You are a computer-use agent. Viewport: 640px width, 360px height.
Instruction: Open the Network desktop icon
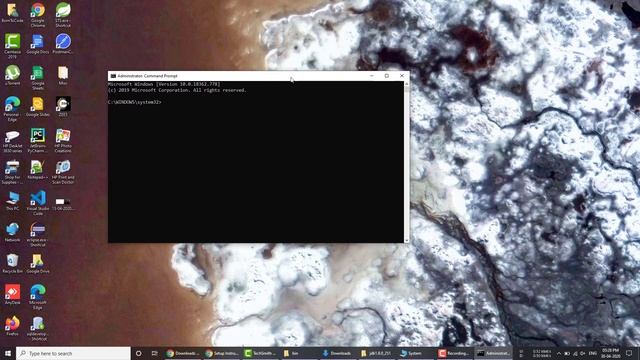pos(12,232)
